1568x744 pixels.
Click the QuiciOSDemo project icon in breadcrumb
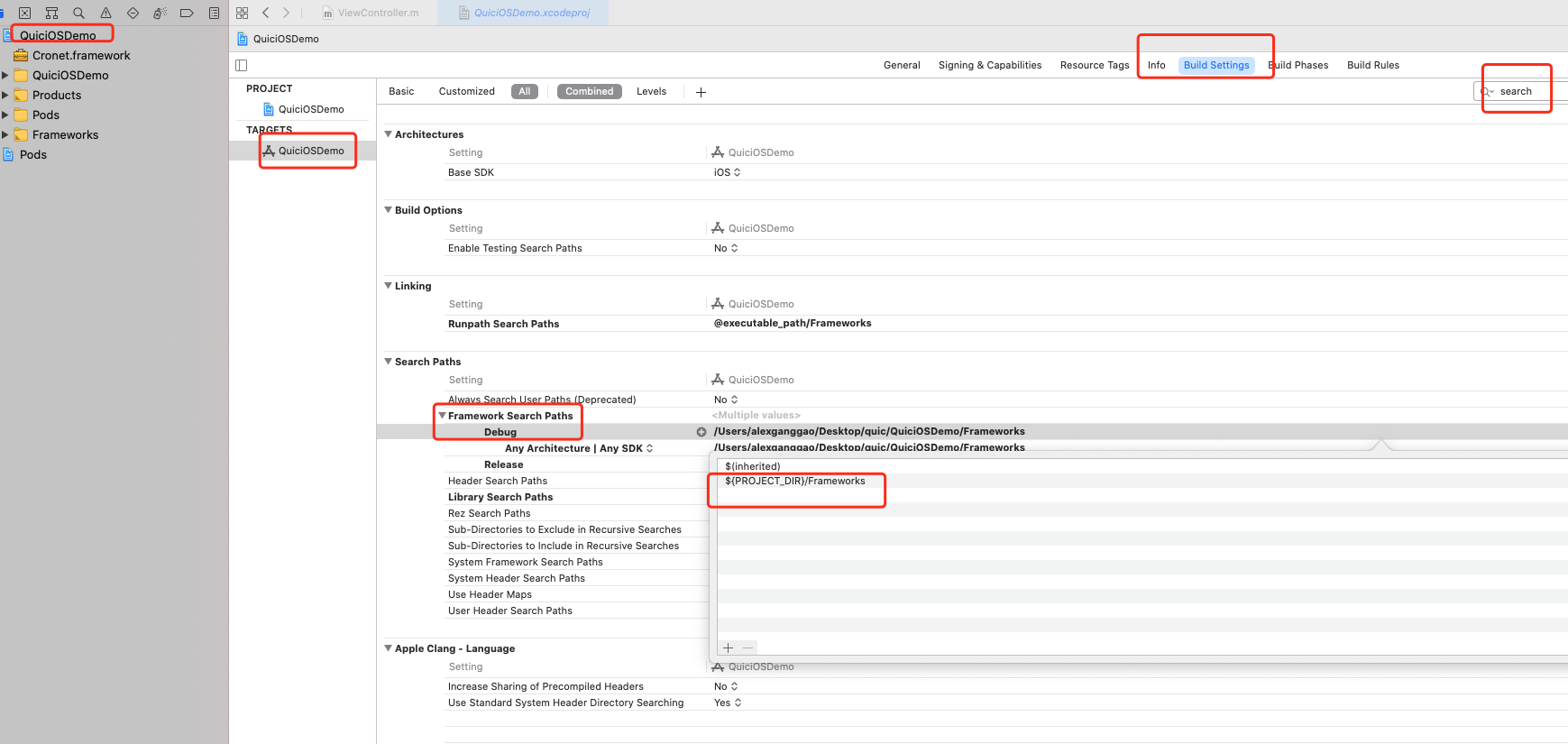coord(242,39)
